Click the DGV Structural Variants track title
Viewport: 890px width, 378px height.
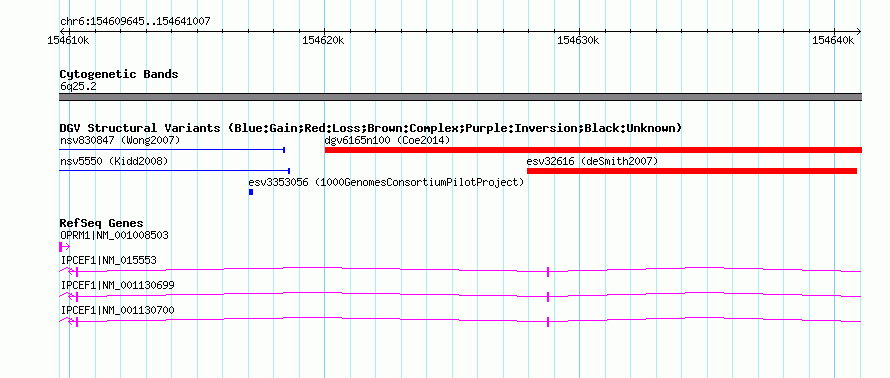point(371,128)
